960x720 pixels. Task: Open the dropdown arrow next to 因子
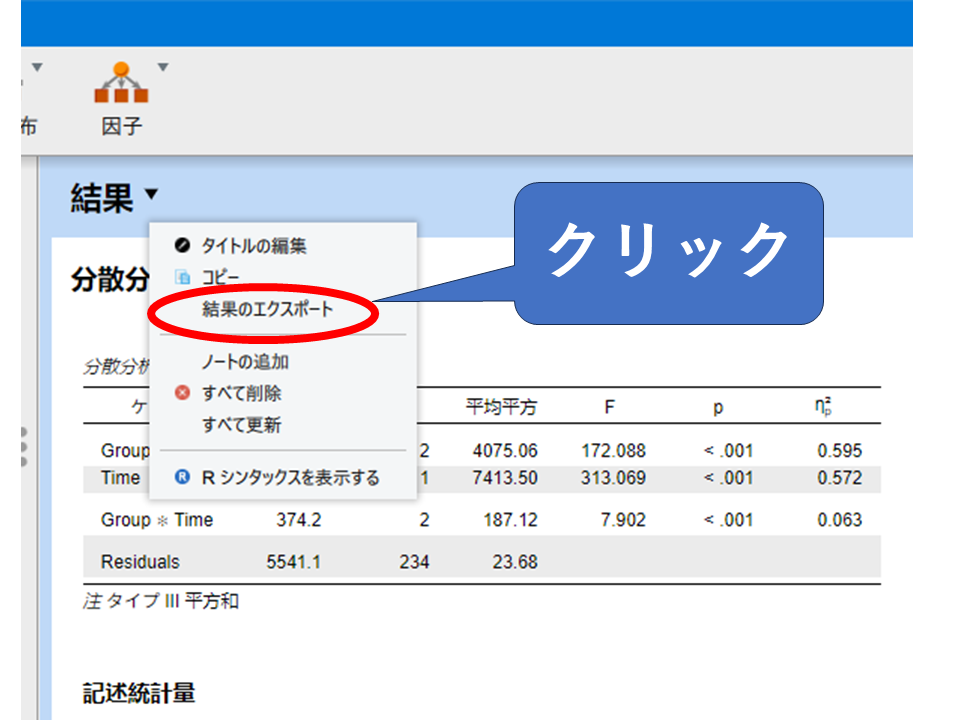163,68
